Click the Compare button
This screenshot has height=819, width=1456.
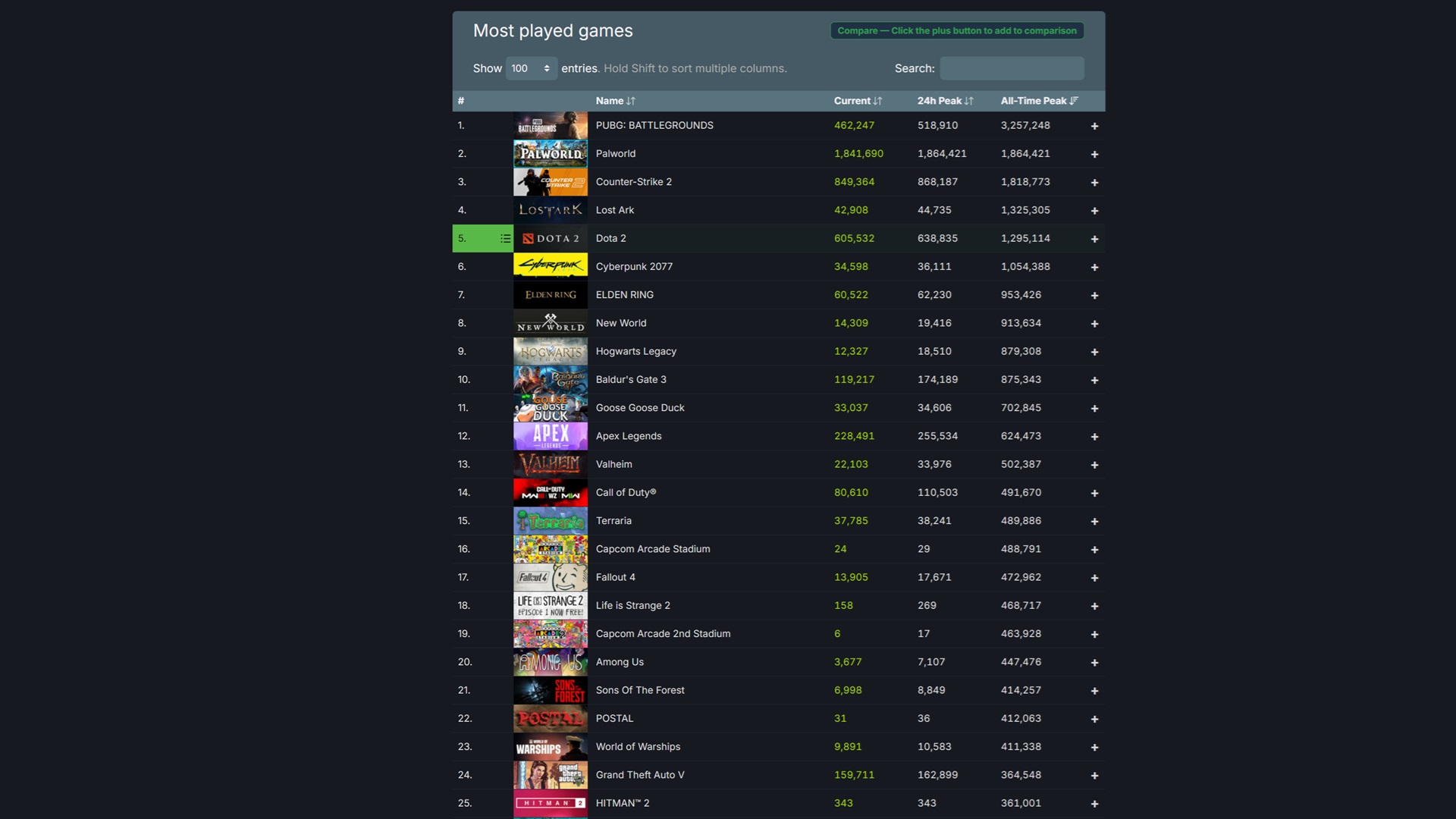pos(956,30)
